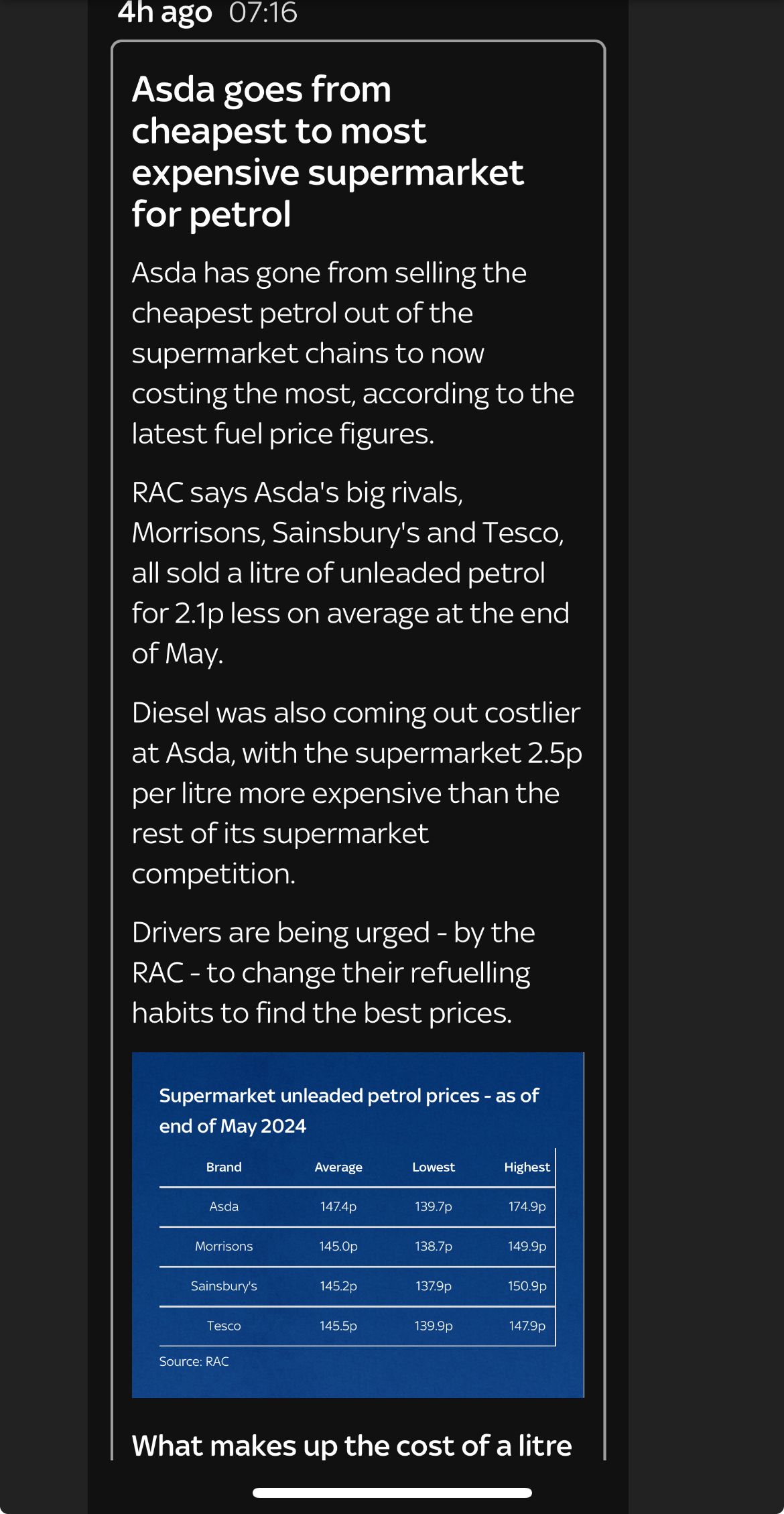Tap the "What makes up the cost" heading
This screenshot has width=784, height=1514.
point(352,1445)
